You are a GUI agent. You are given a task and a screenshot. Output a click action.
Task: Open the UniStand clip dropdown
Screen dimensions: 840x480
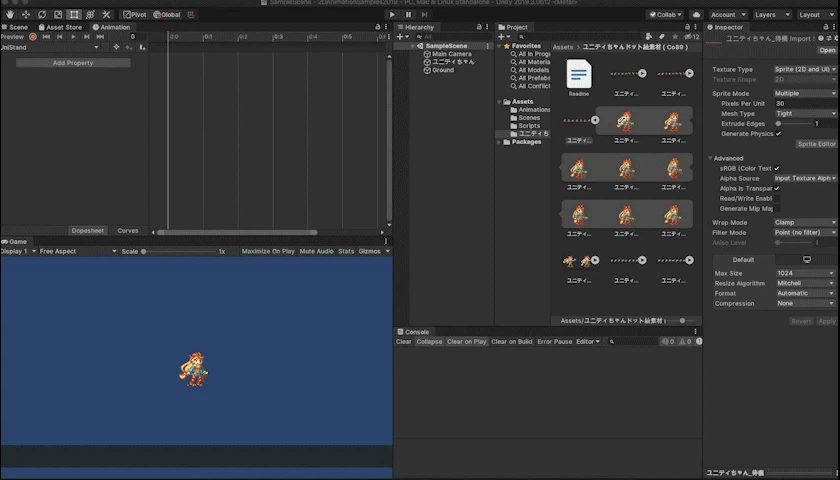pos(50,47)
